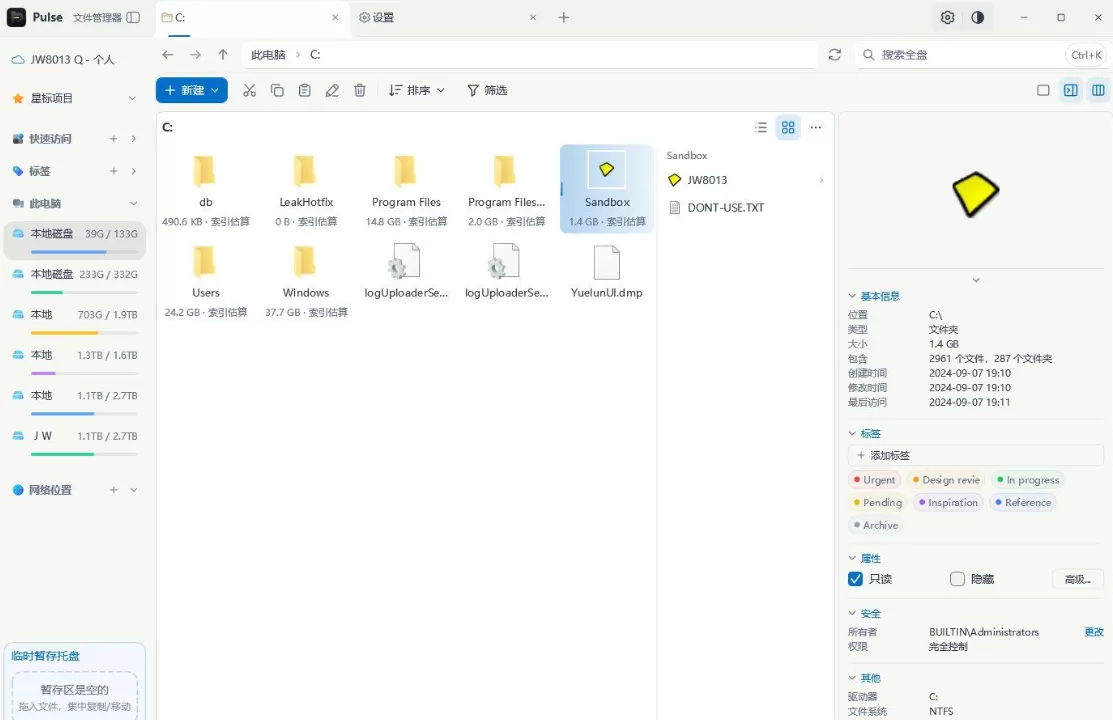Apply the In progress tag
1113x720 pixels.
pos(1029,480)
